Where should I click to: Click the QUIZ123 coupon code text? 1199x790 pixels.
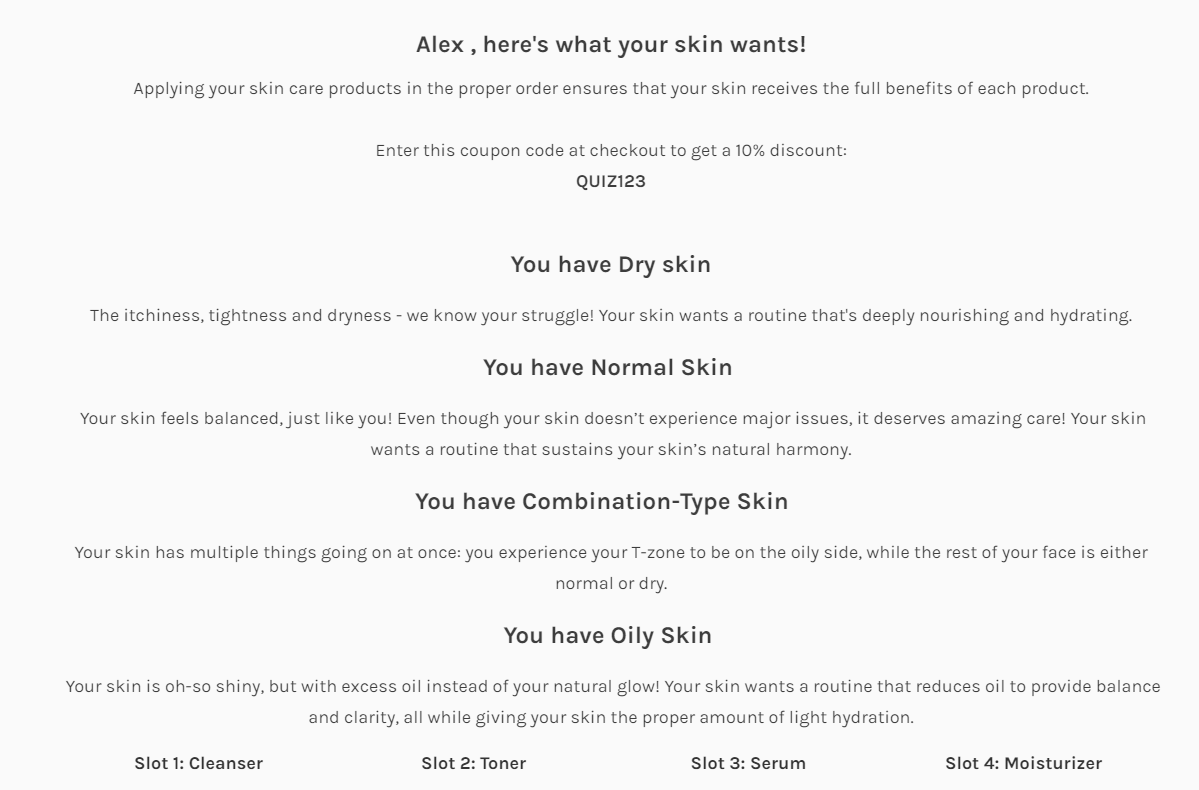tap(611, 181)
